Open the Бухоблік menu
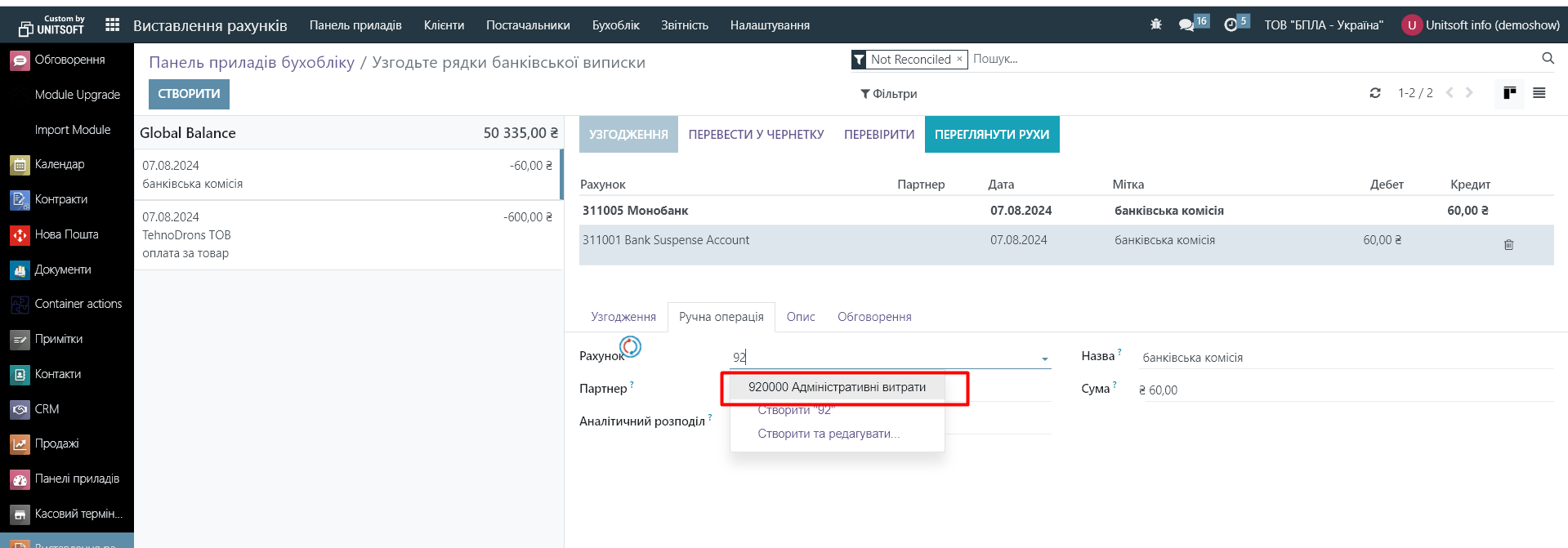The width and height of the screenshot is (1568, 548). pyautogui.click(x=615, y=25)
